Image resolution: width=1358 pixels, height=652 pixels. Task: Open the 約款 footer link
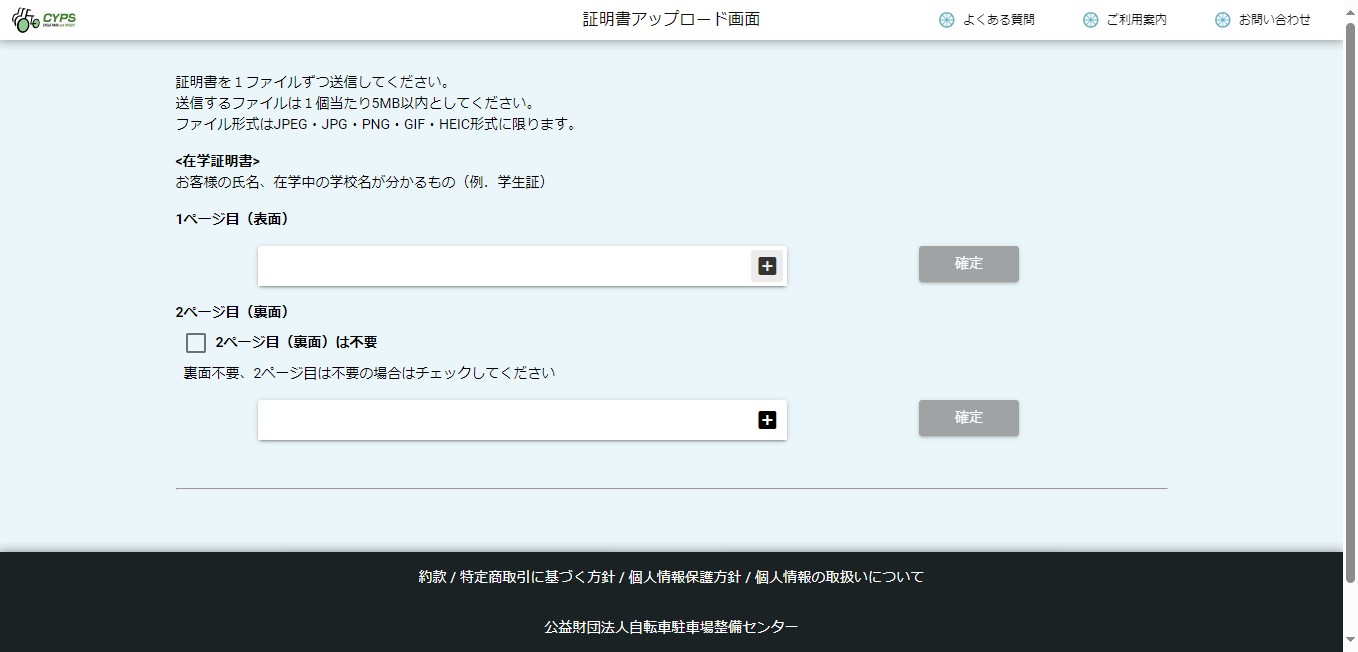432,577
